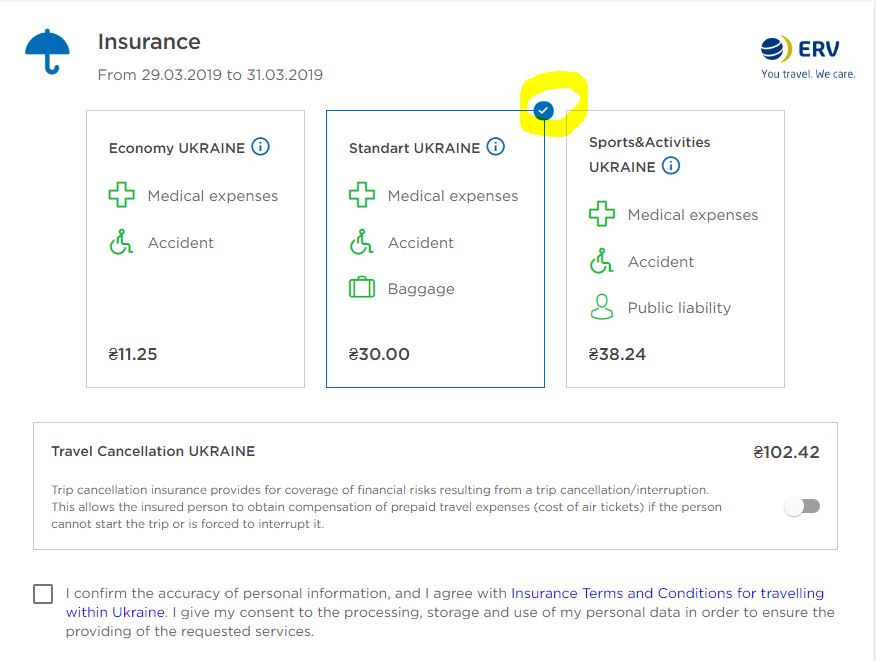Enable the Travel Cancellation UKRAINE toggle
Image resolution: width=876 pixels, height=661 pixels.
[x=802, y=506]
